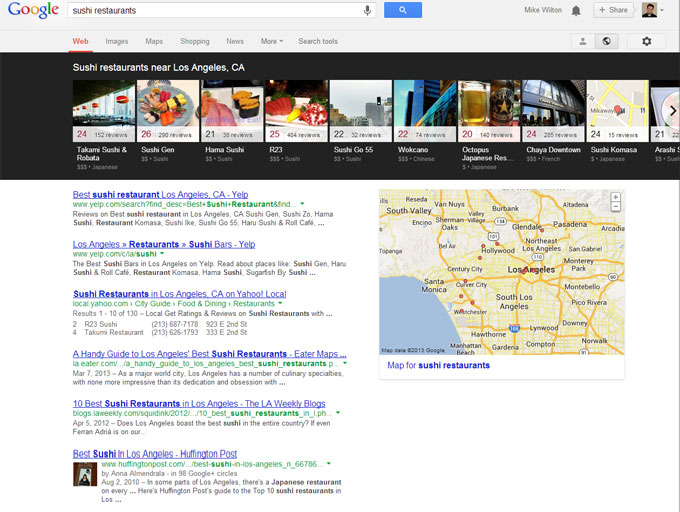Open Wokcano carousel thumbnail
The height and width of the screenshot is (512, 680).
pos(425,111)
